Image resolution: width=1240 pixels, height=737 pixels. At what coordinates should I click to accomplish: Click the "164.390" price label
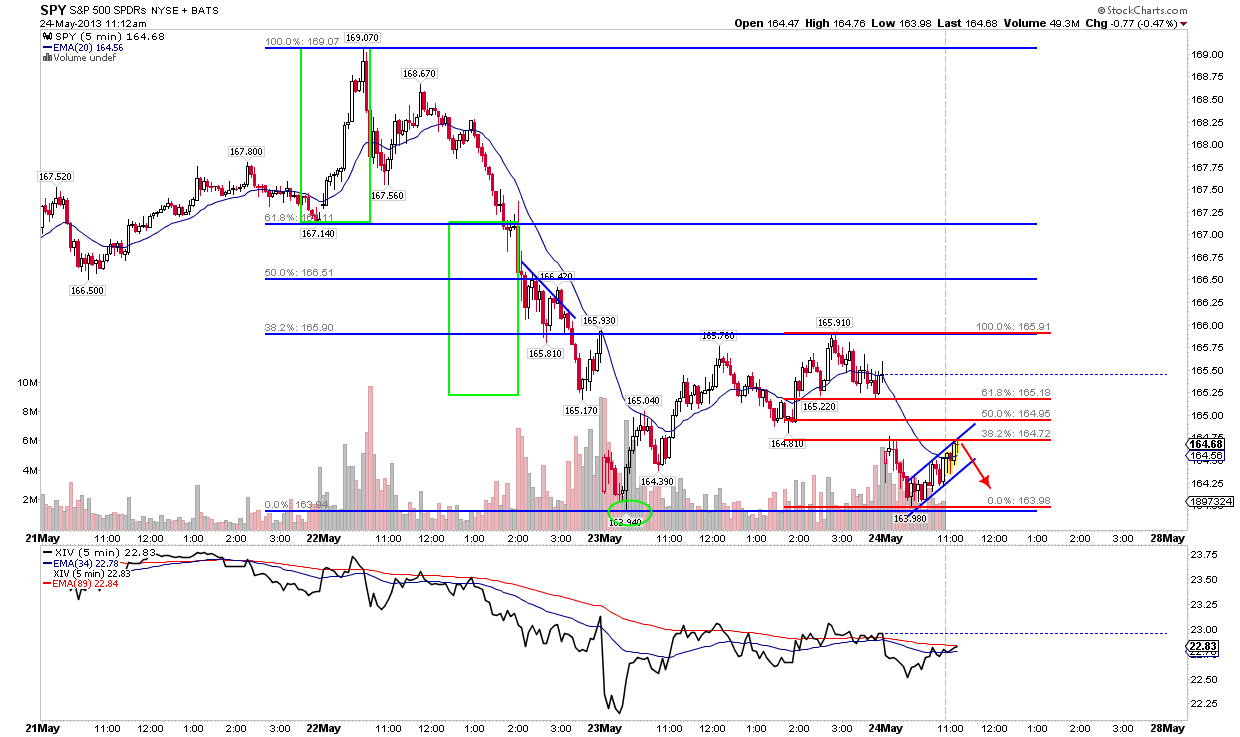(658, 481)
